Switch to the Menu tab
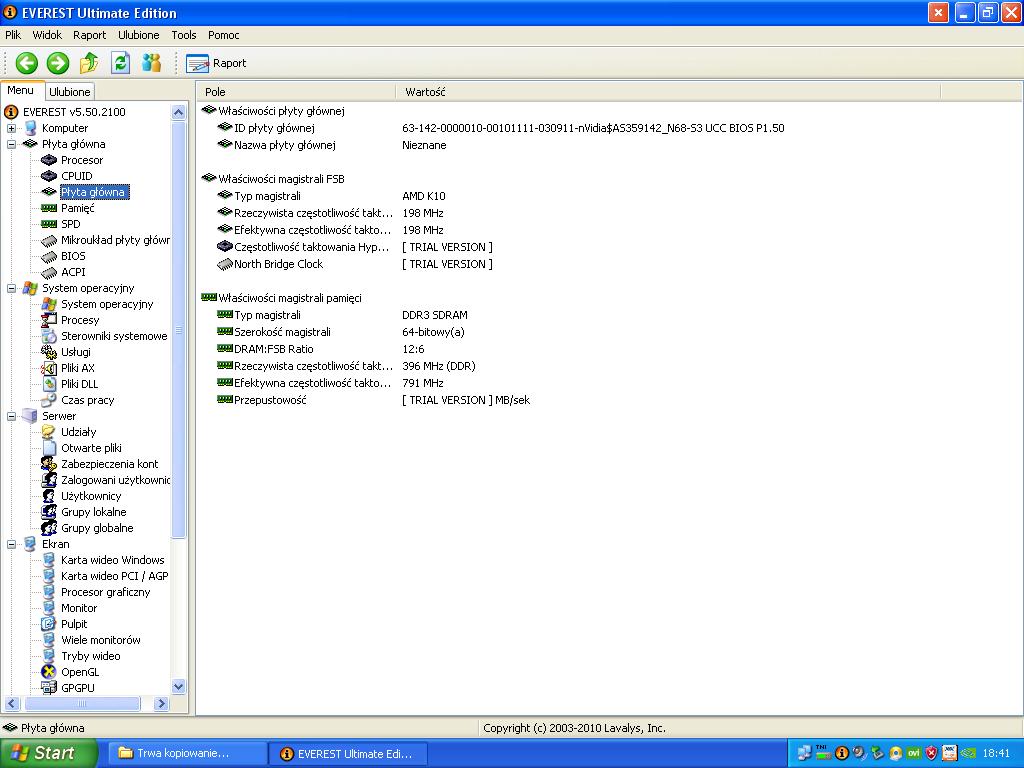Image resolution: width=1024 pixels, height=768 pixels. [x=21, y=91]
